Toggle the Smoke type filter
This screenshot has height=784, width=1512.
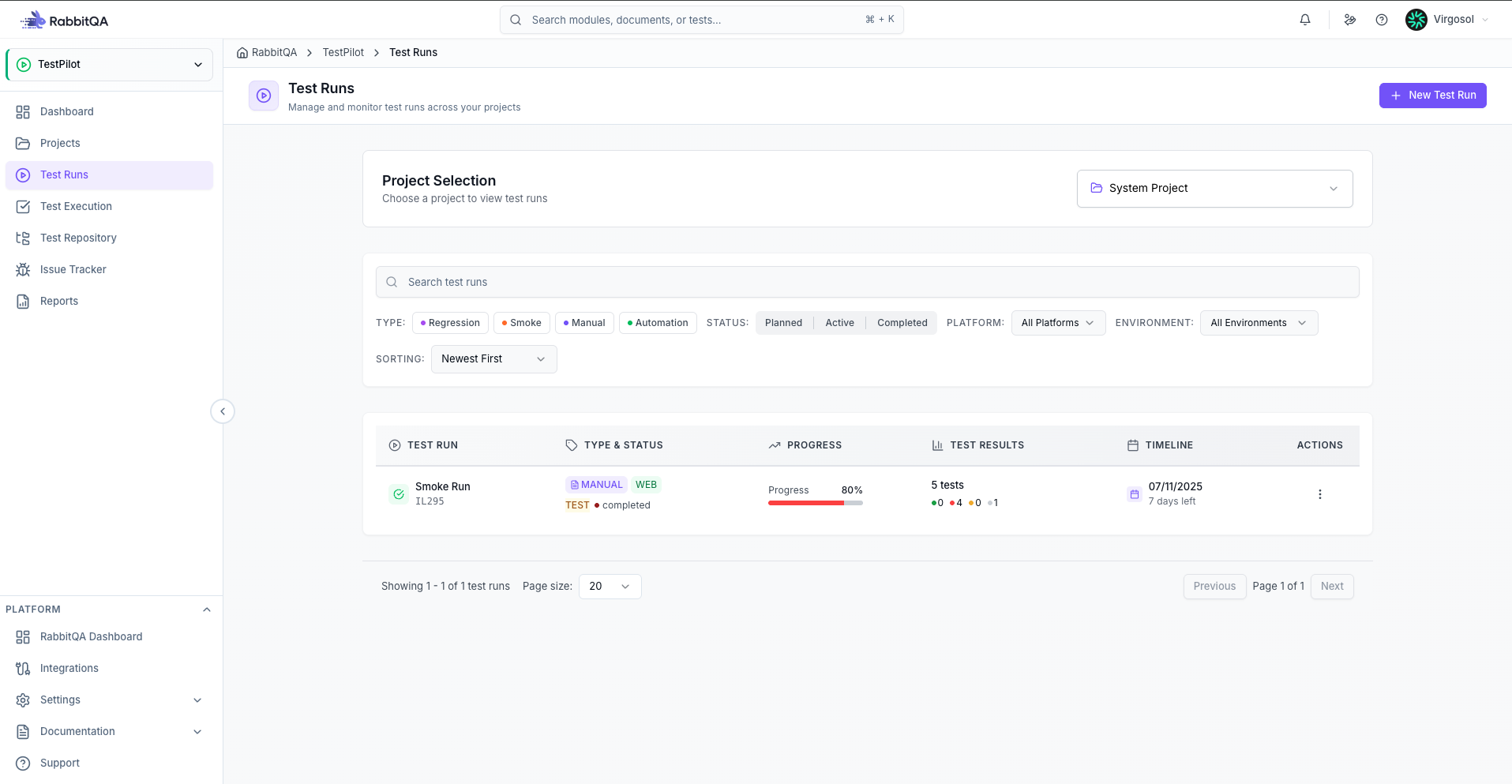click(x=522, y=323)
